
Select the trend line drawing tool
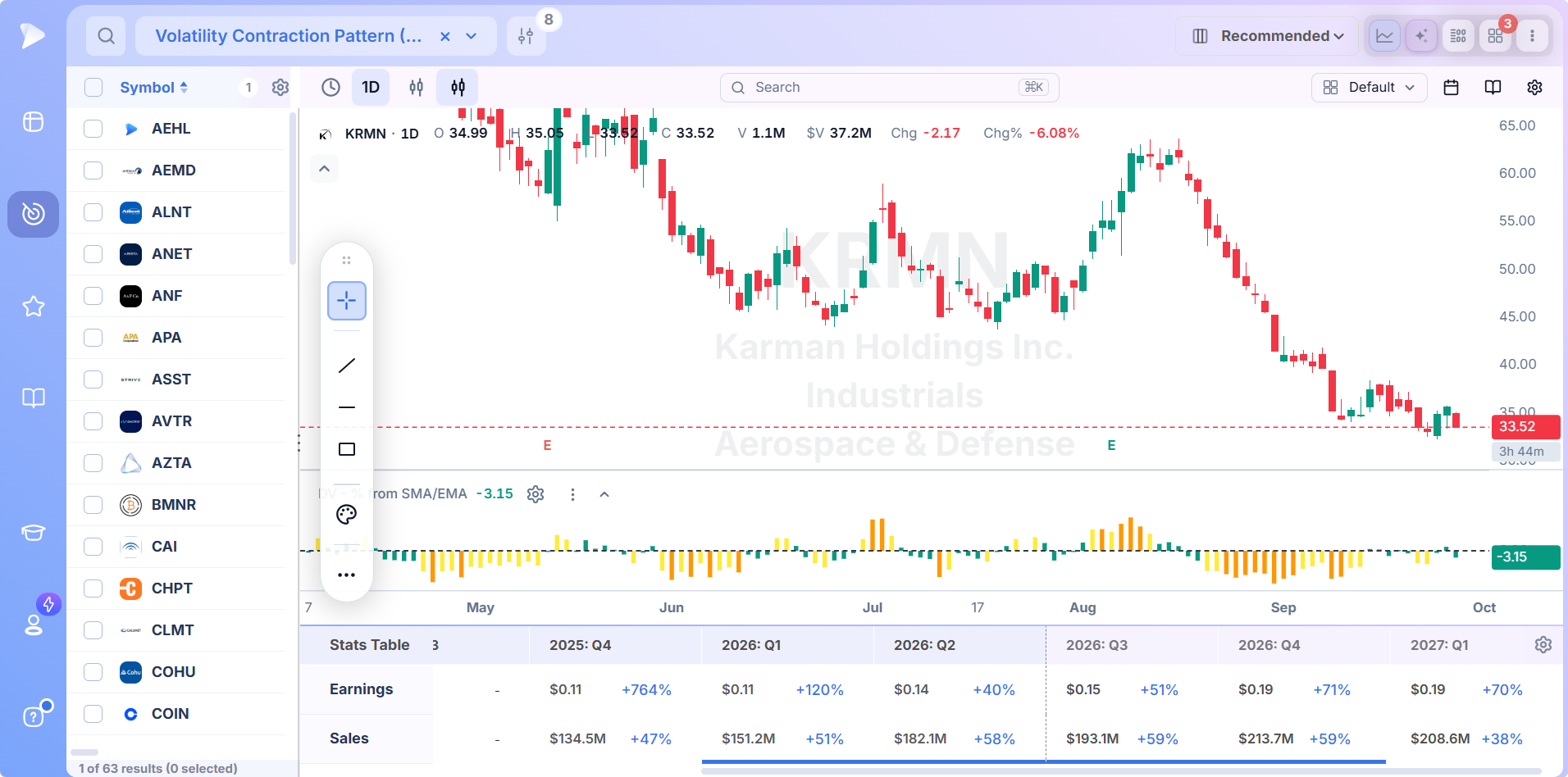[x=347, y=366]
